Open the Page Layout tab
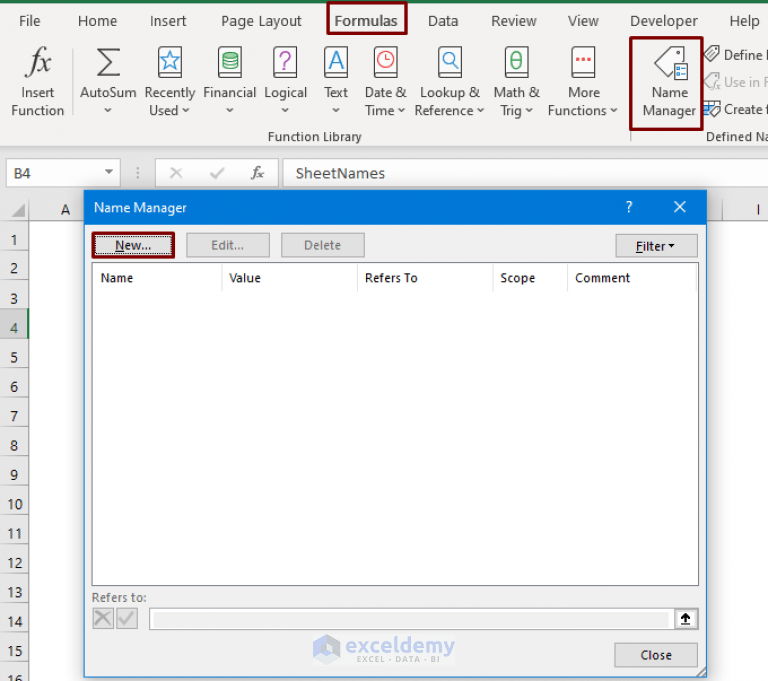Viewport: 768px width, 681px height. (261, 21)
